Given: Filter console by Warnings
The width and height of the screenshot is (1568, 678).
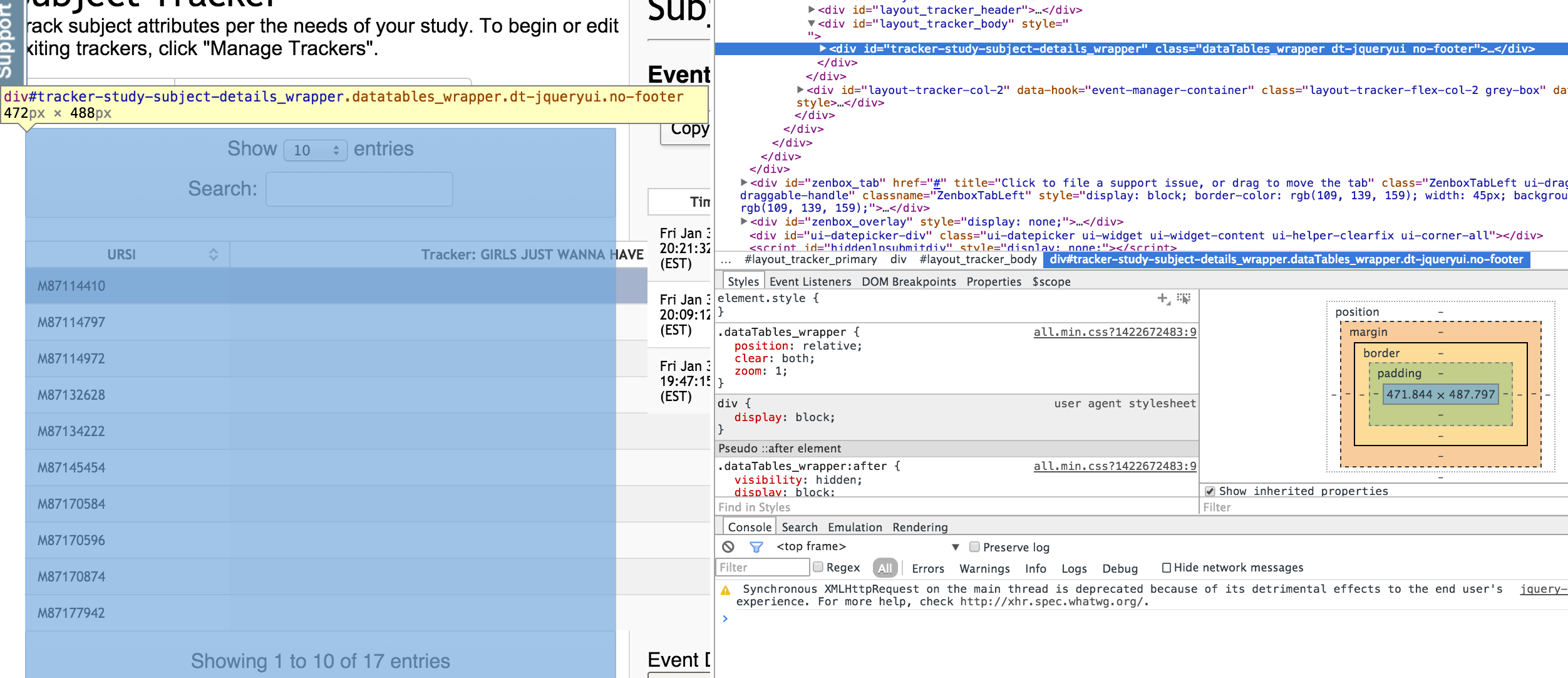Looking at the screenshot, I should click(x=984, y=568).
